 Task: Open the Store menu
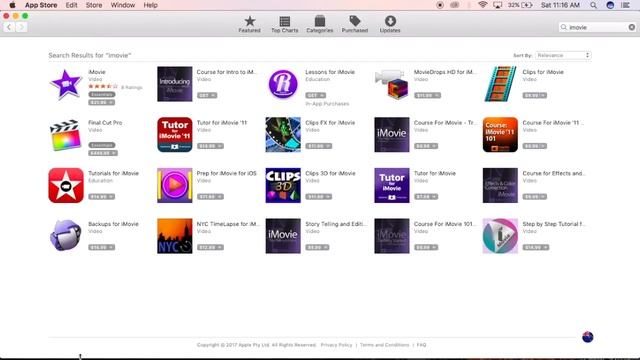(x=94, y=5)
